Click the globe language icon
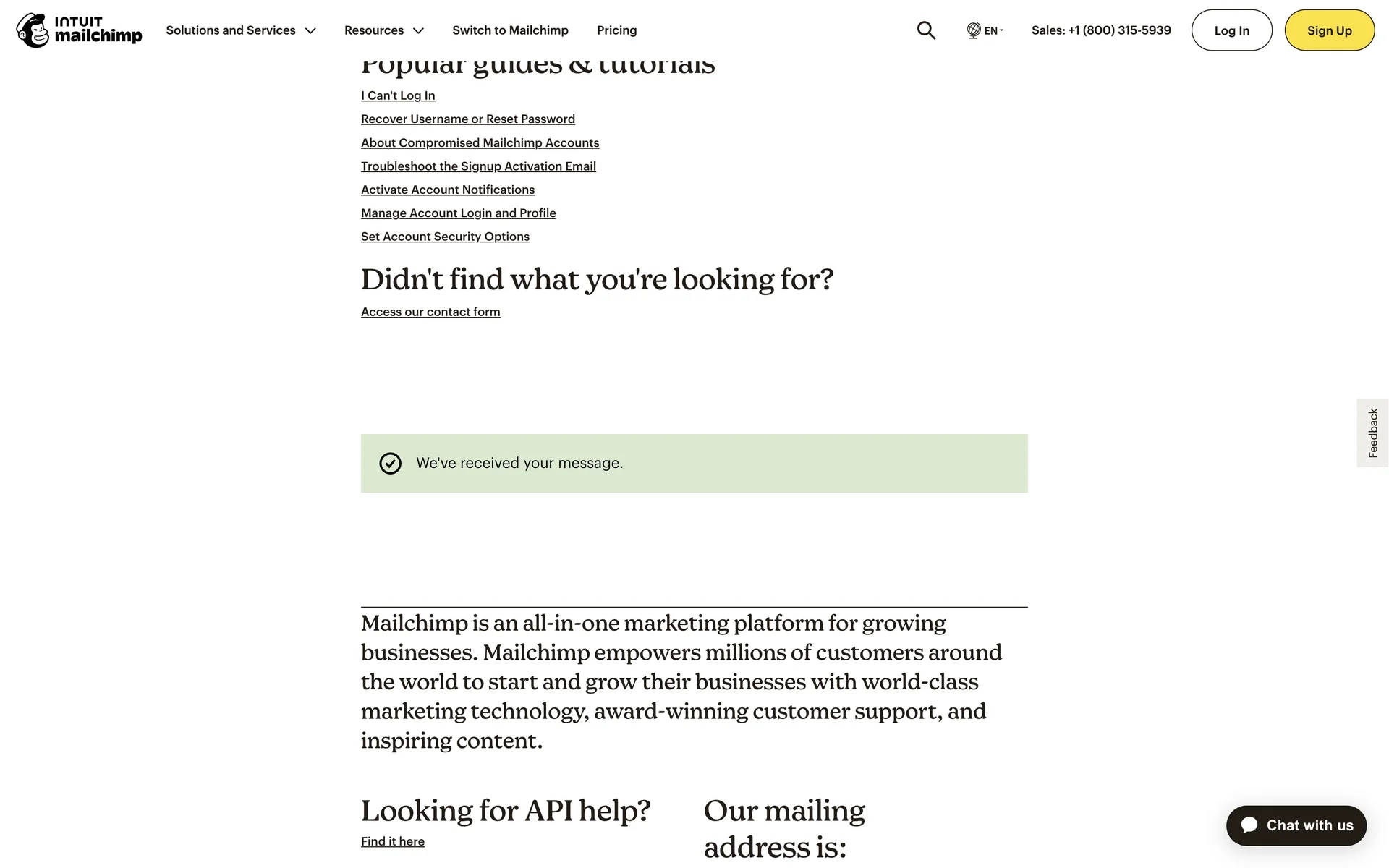The width and height of the screenshot is (1389, 868). click(x=974, y=30)
